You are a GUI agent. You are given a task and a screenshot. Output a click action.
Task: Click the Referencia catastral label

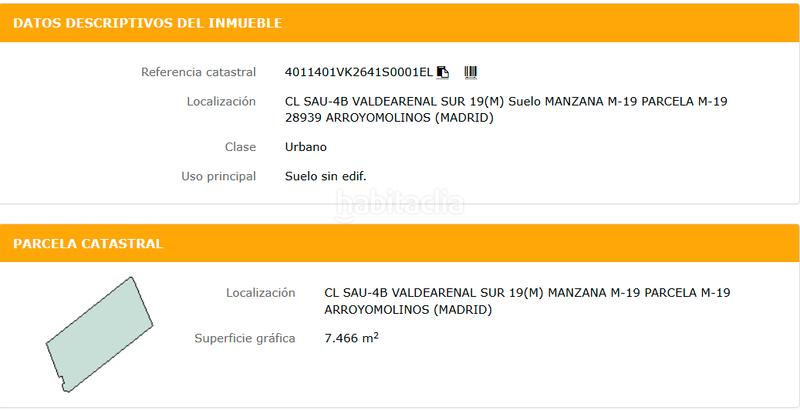198,72
